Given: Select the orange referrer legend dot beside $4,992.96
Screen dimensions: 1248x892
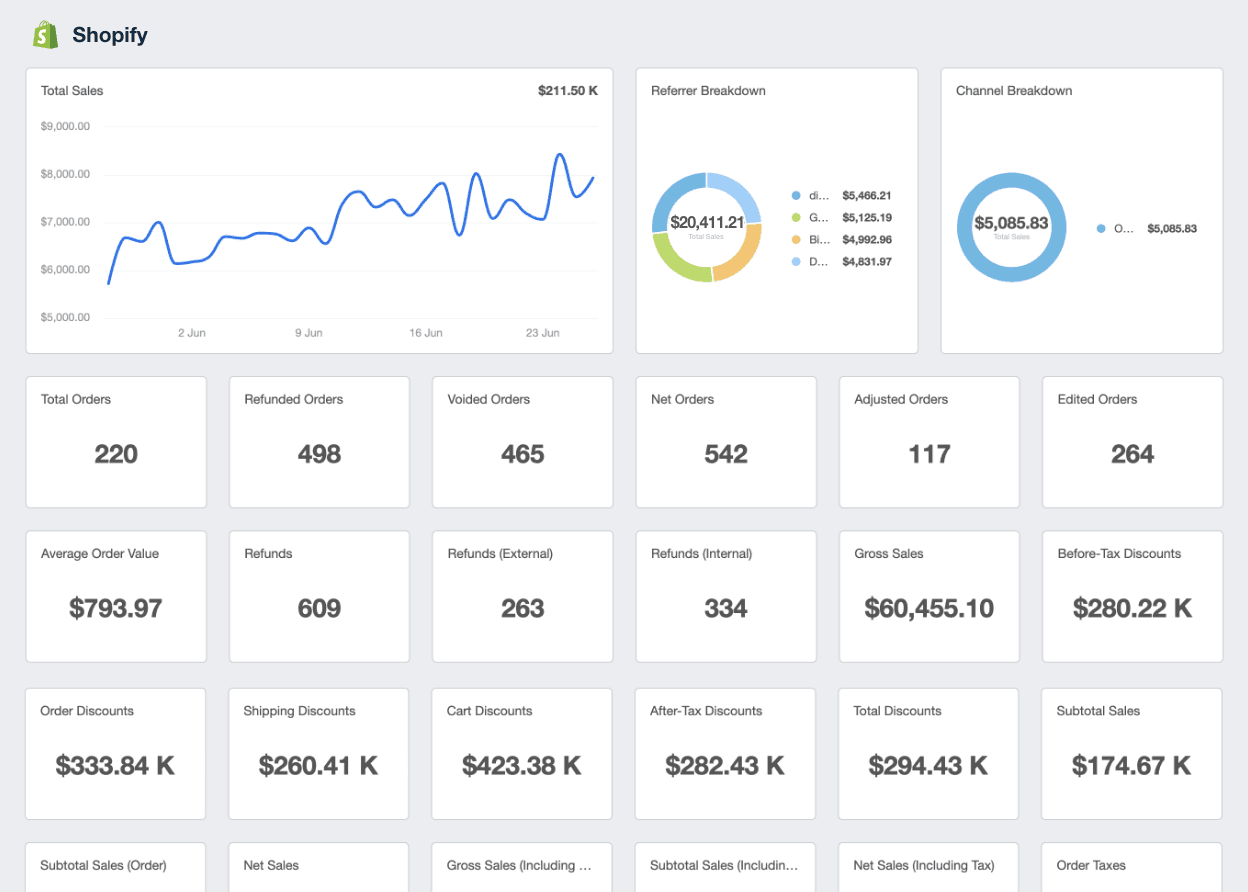Looking at the screenshot, I should (795, 239).
